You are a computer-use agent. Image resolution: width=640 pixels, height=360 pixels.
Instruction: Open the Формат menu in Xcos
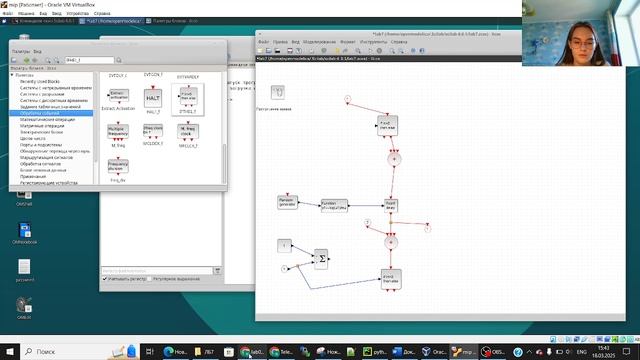(x=348, y=42)
